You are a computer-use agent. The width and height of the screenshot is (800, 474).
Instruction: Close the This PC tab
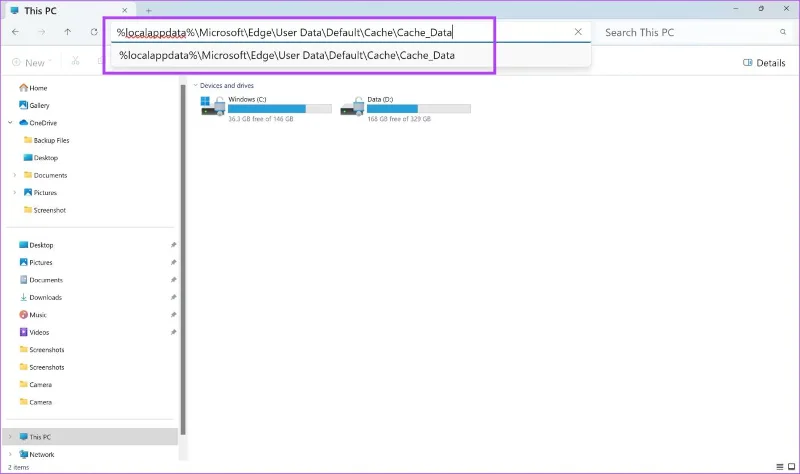(x=124, y=10)
